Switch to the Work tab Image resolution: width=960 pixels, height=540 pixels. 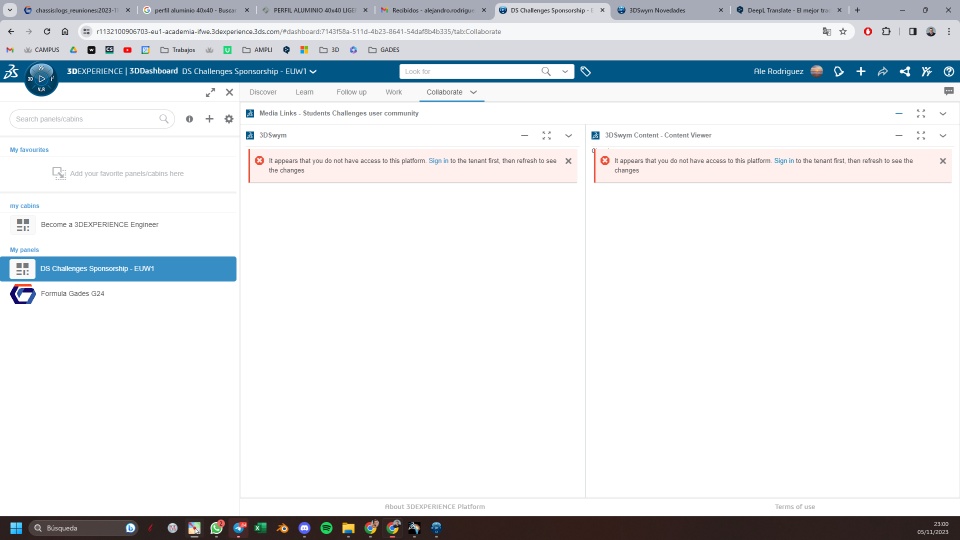point(394,92)
